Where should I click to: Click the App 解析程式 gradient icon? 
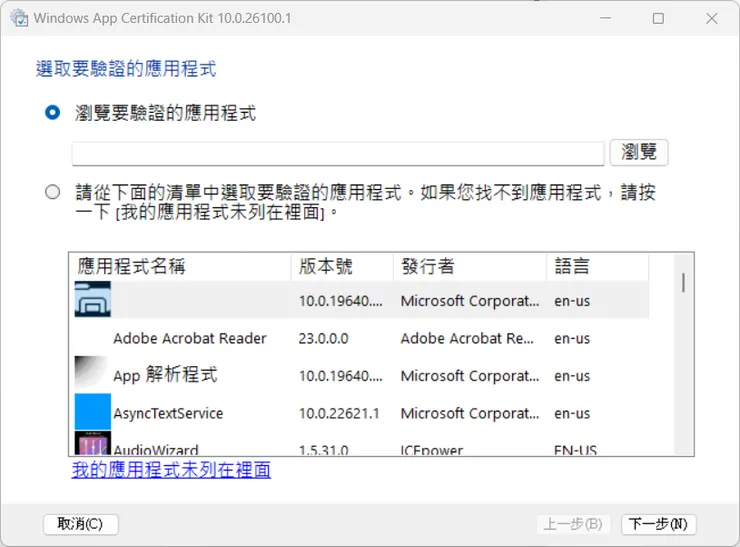91,372
